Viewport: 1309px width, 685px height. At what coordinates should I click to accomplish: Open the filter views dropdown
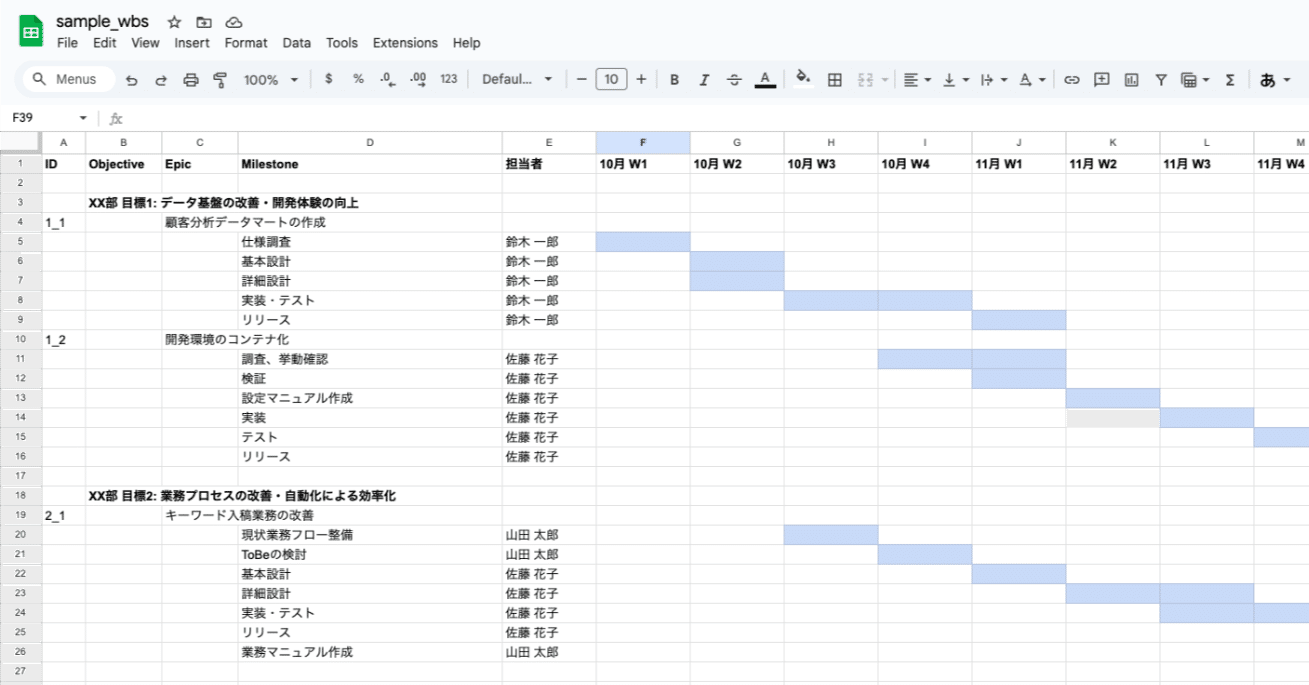[x=1195, y=79]
